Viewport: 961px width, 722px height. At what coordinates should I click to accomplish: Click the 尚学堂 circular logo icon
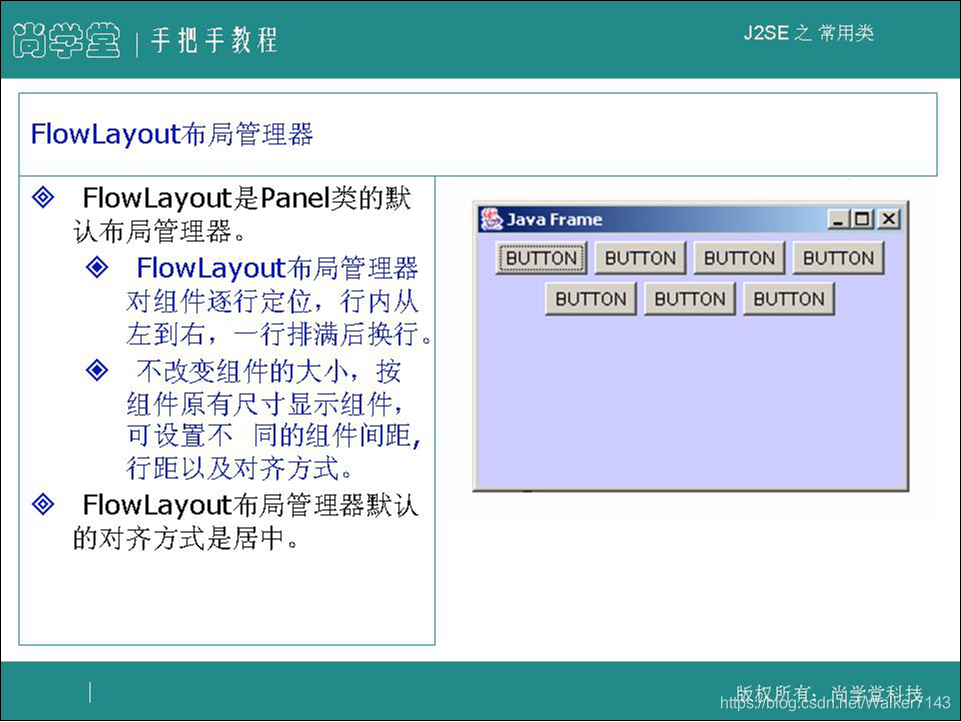pyautogui.click(x=65, y=38)
